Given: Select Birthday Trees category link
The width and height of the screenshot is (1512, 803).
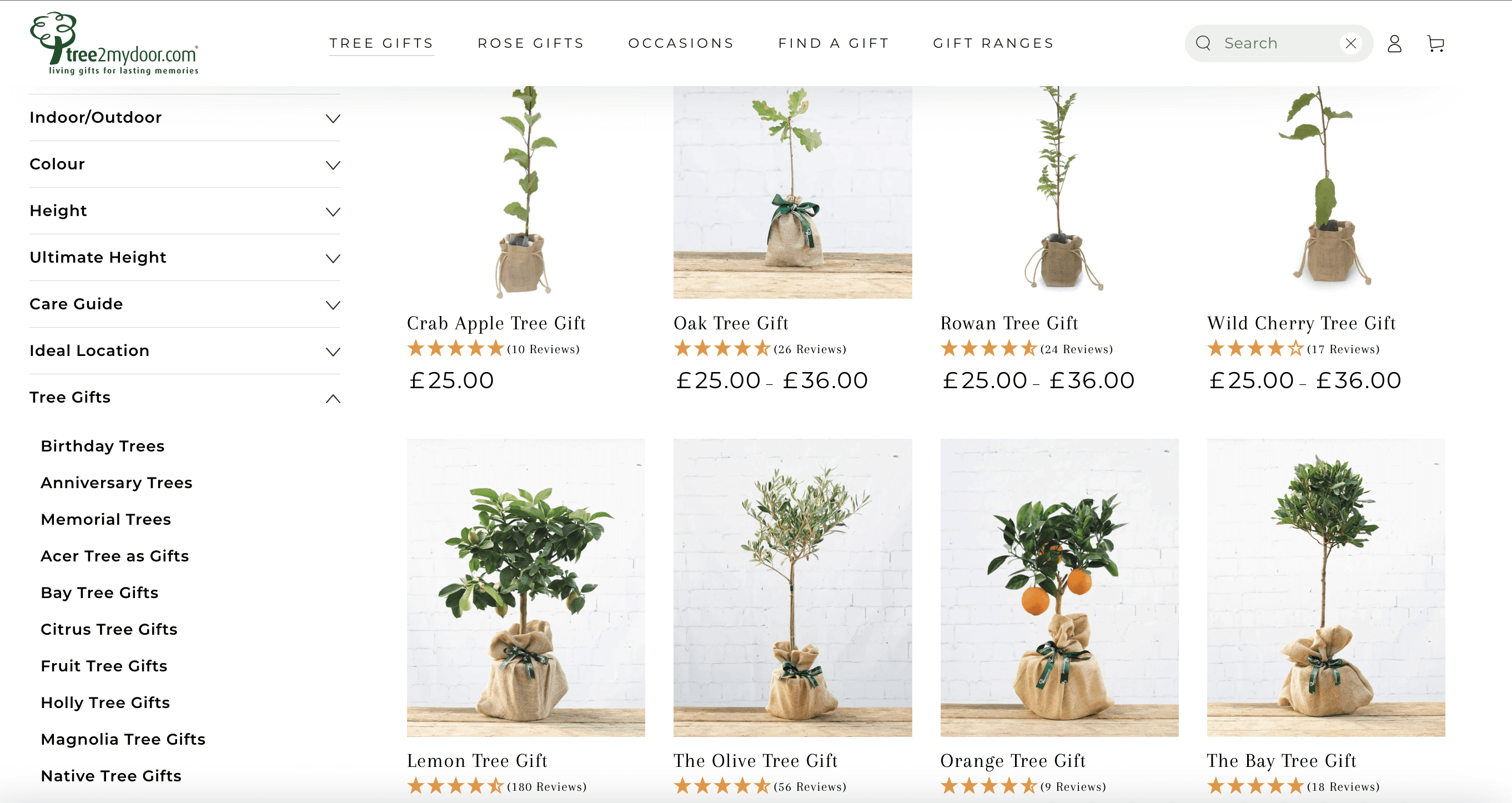Looking at the screenshot, I should 103,446.
